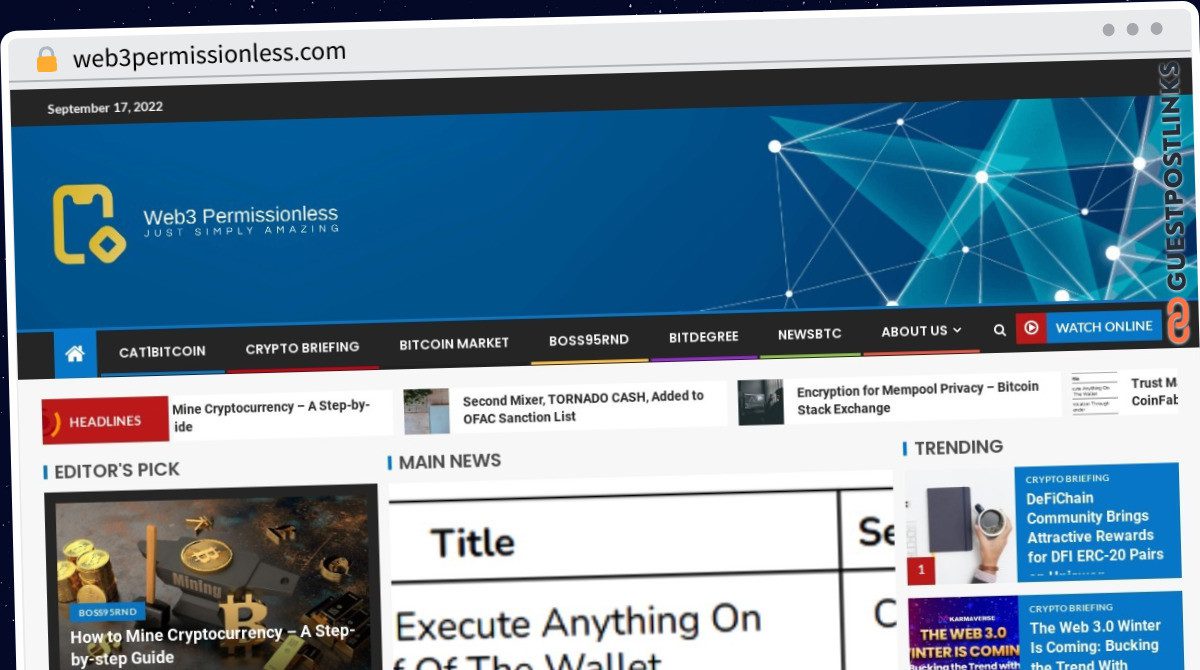
Task: Open the Mempool Privacy headline thumbnail
Action: pyautogui.click(x=761, y=402)
